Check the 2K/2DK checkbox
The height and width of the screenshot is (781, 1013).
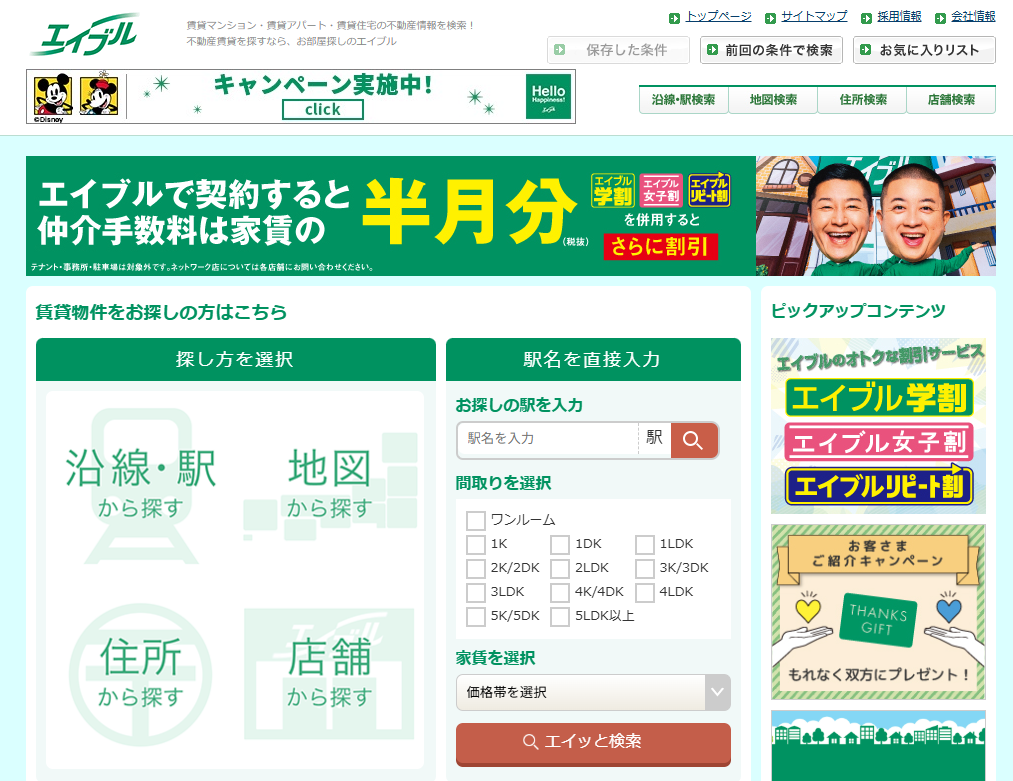(476, 568)
